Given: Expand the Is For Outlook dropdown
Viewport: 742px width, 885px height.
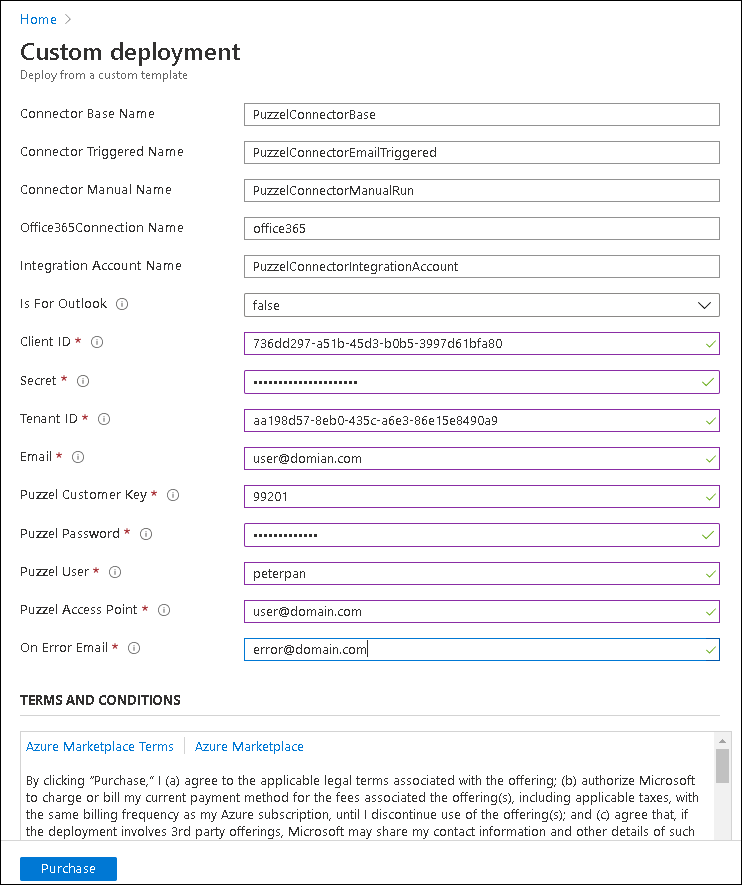Looking at the screenshot, I should (x=481, y=305).
